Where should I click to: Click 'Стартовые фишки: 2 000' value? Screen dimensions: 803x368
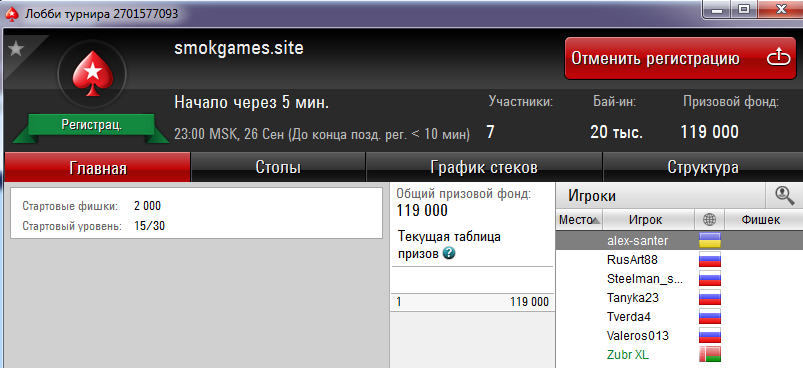pos(147,206)
